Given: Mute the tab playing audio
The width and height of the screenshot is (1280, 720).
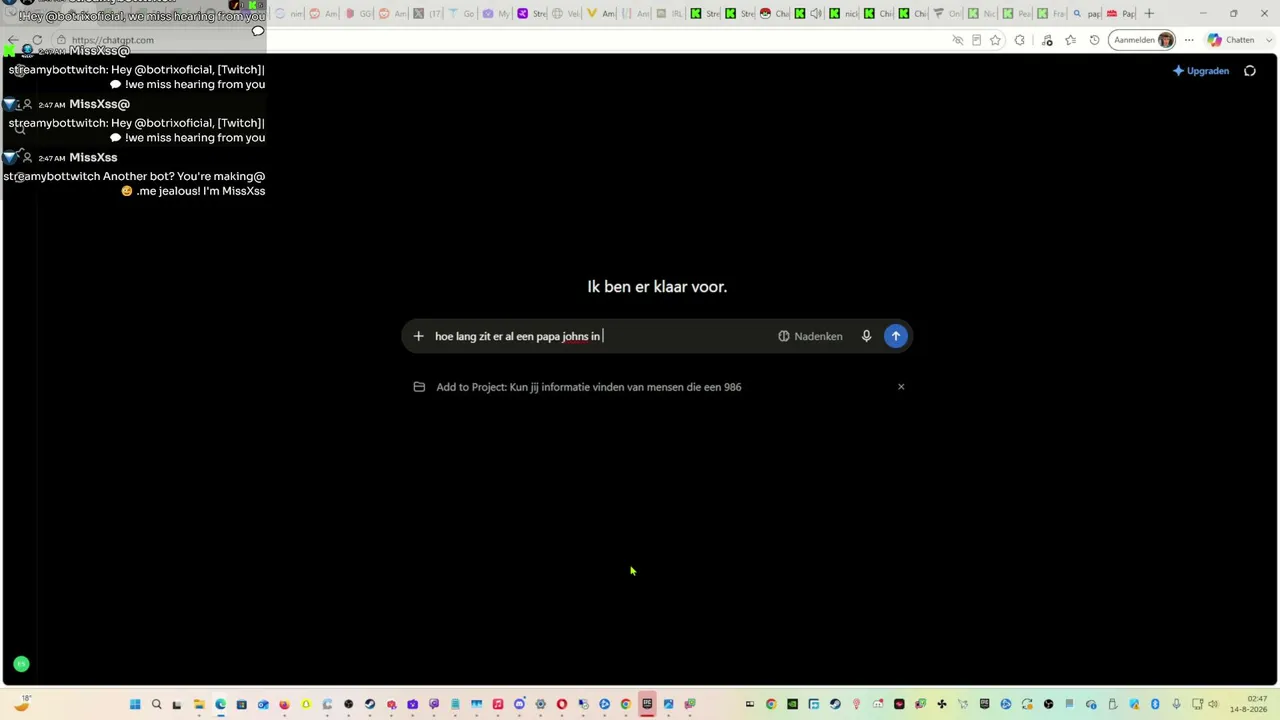Looking at the screenshot, I should tap(816, 13).
